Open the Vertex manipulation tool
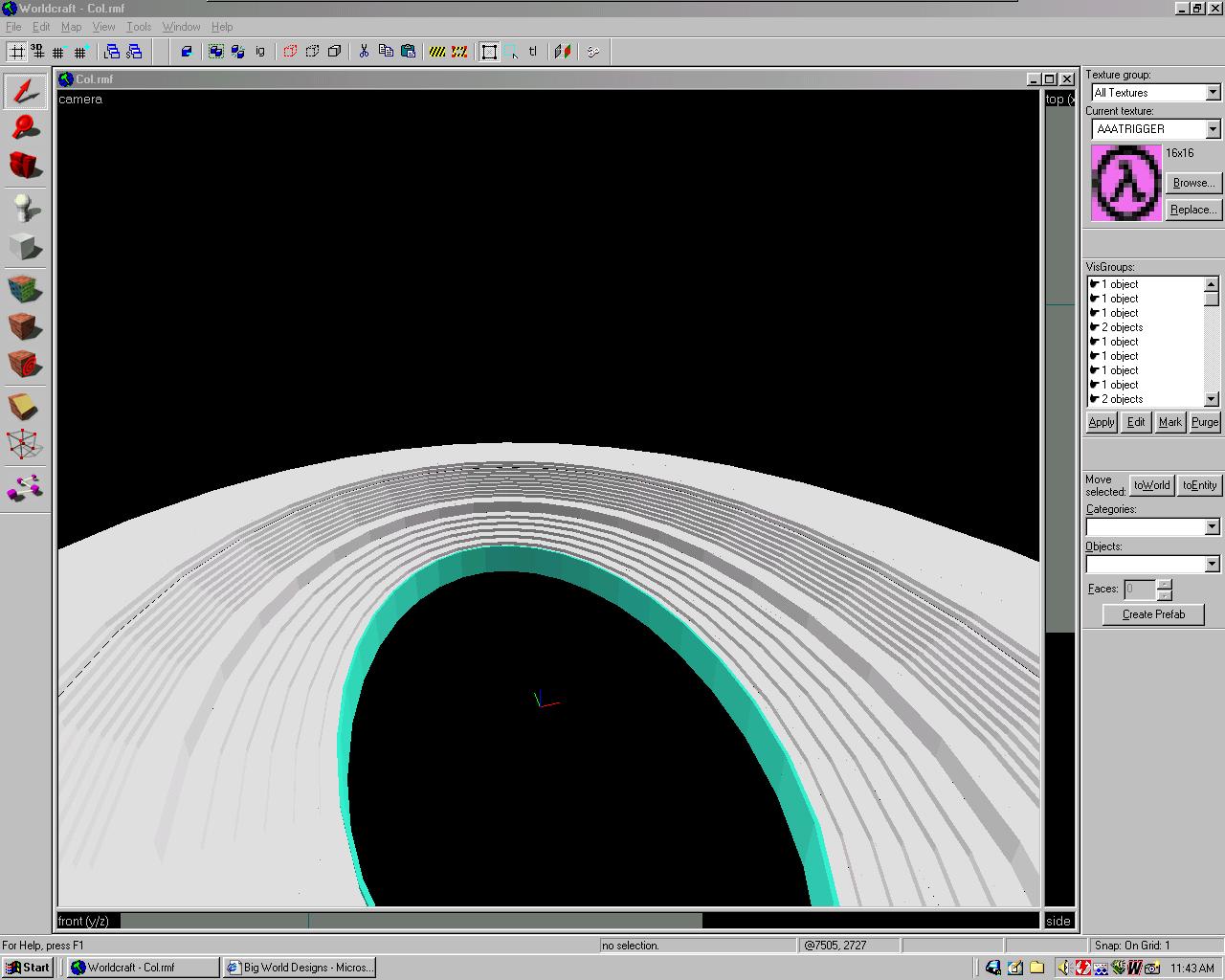 (x=25, y=444)
